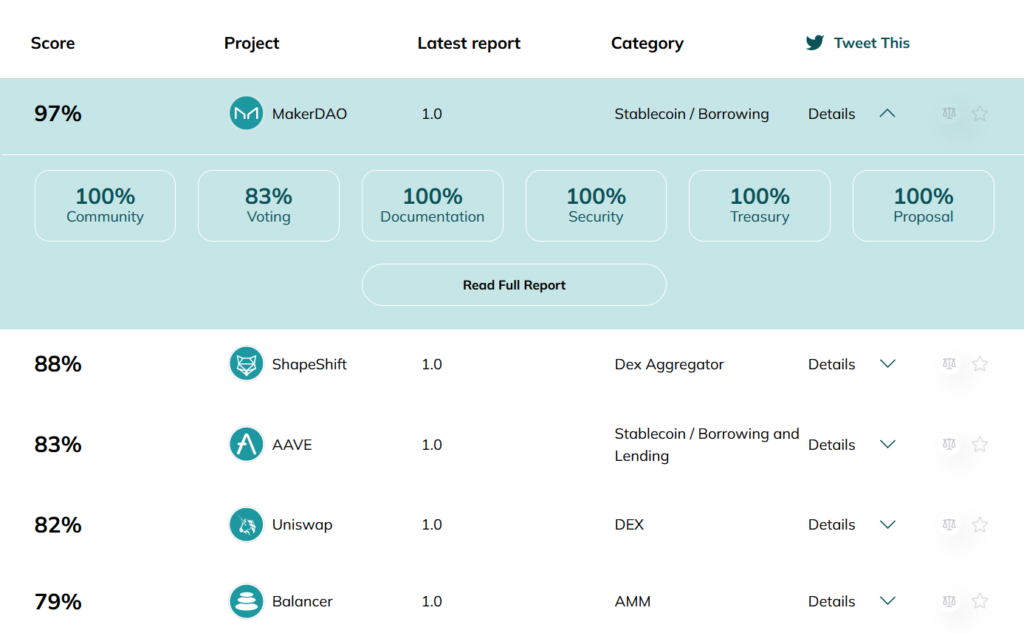Click the MakerDAO logo icon
Image resolution: width=1024 pixels, height=633 pixels.
coord(246,114)
